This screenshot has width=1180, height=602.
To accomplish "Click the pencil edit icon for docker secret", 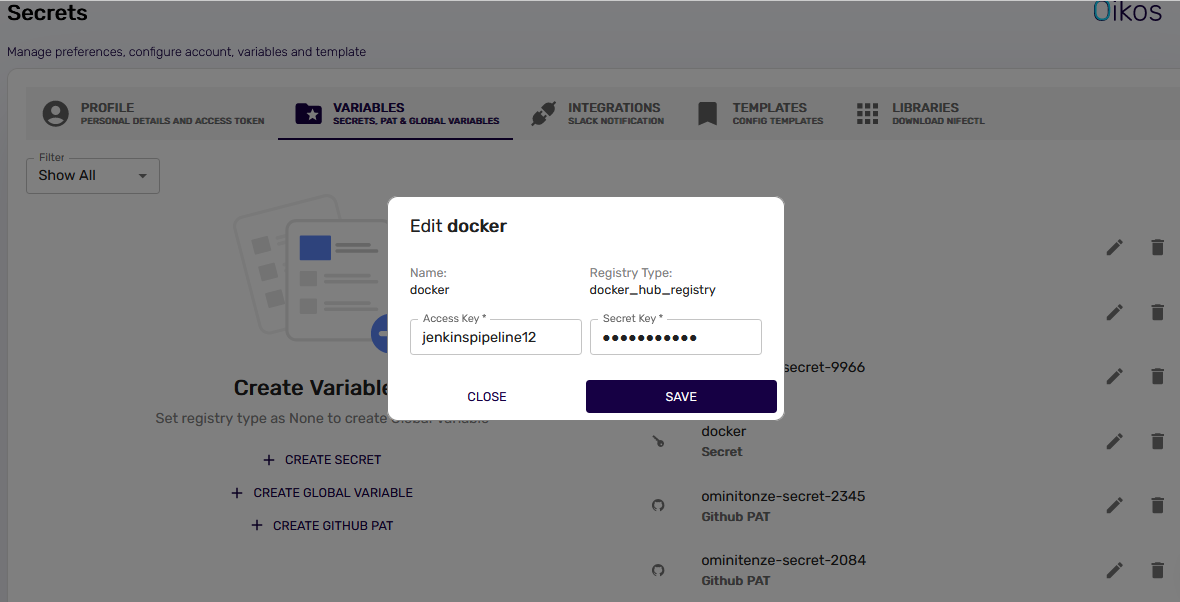I will [x=1114, y=441].
